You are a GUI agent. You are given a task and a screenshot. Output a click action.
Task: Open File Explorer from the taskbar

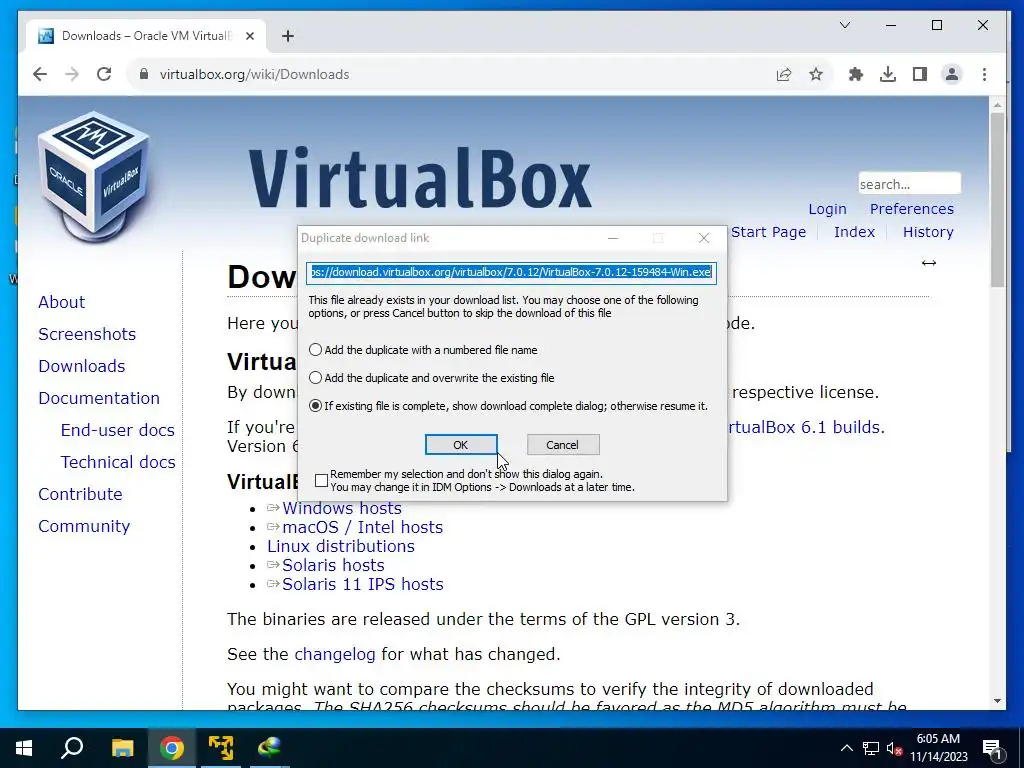tap(122, 748)
